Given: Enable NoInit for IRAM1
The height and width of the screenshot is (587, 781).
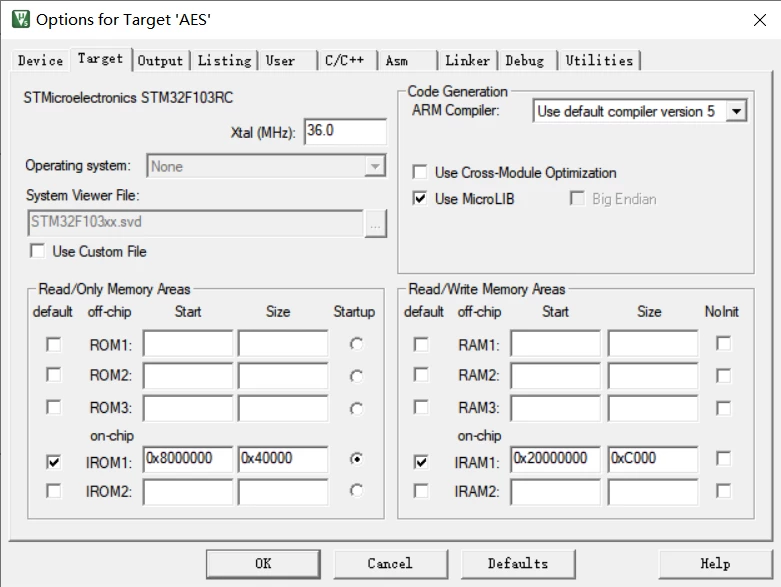Looking at the screenshot, I should [723, 459].
